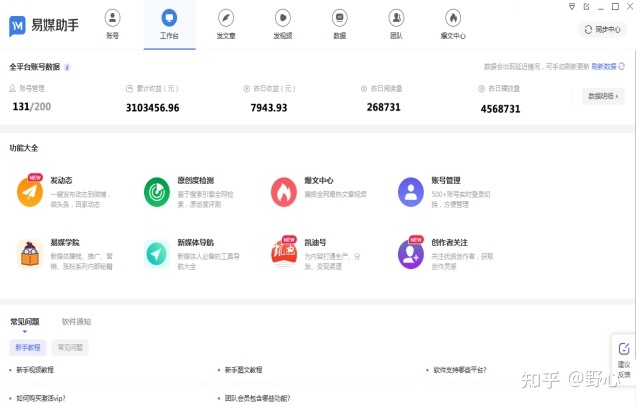Click the 功能大全 section heading
This screenshot has height=405, width=637.
point(24,148)
